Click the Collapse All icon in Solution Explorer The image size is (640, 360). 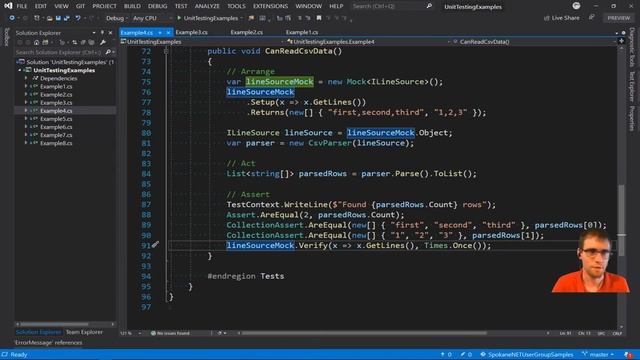click(83, 42)
